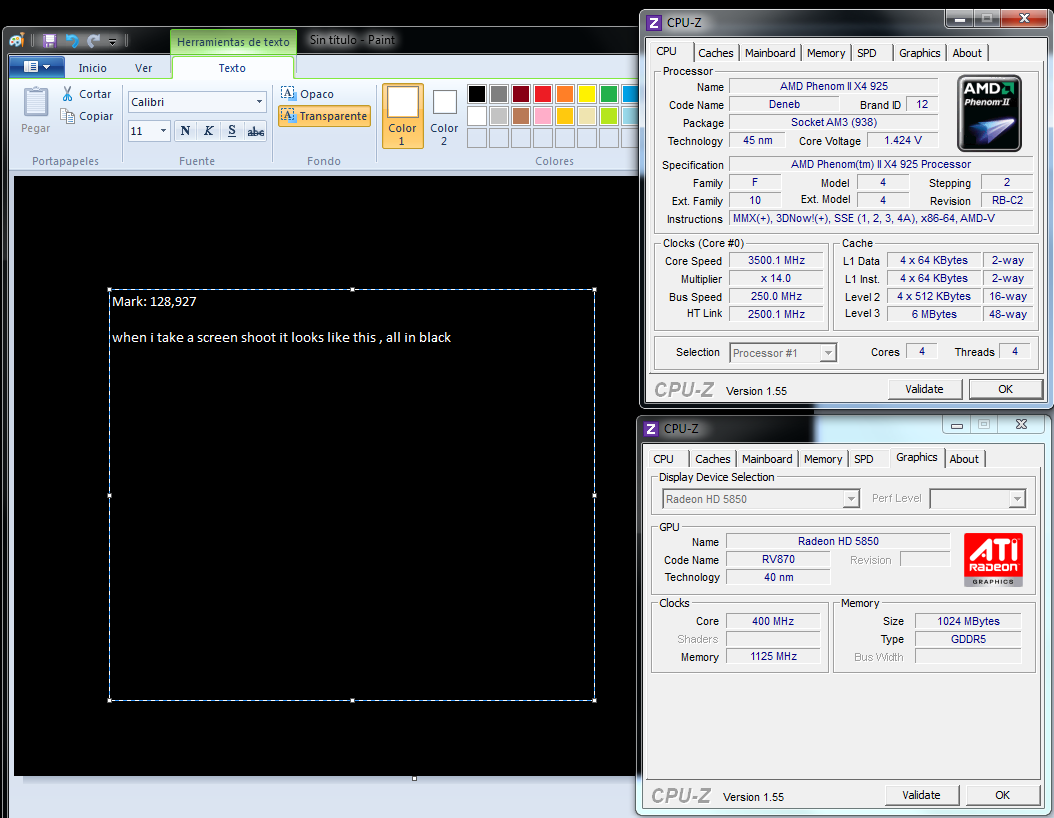Switch to the Ver ribbon tab

click(143, 68)
